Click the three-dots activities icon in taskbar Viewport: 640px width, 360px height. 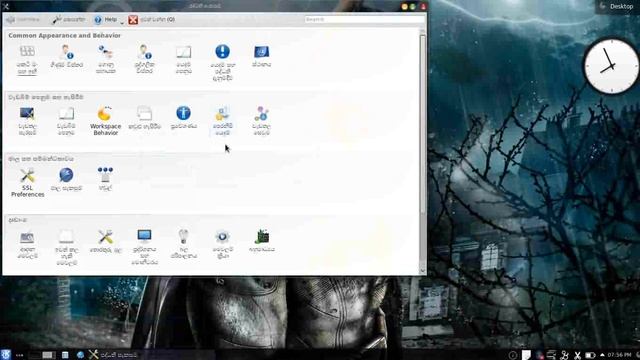pos(19,355)
